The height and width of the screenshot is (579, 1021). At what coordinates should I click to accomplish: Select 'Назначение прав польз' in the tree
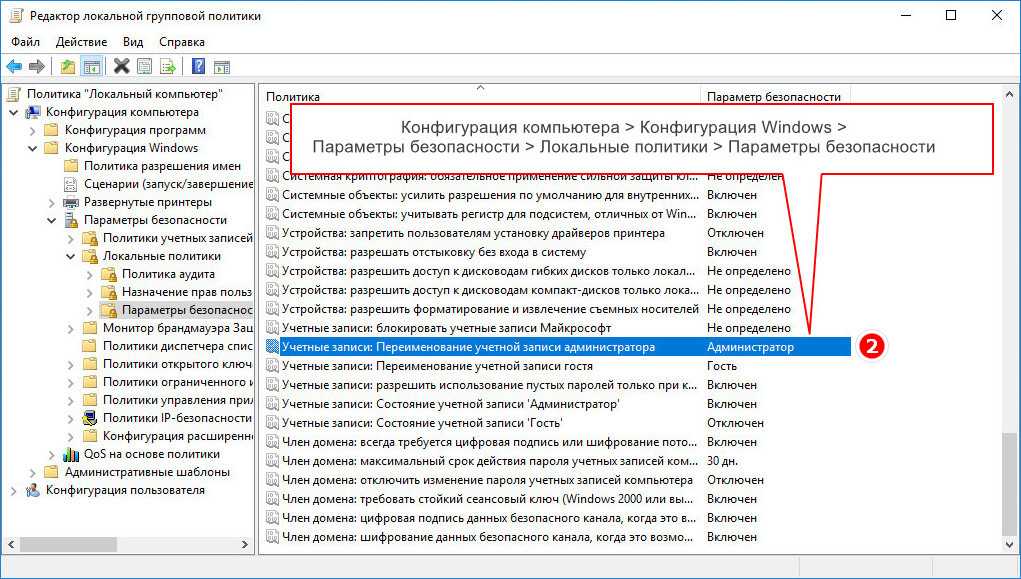tap(188, 292)
